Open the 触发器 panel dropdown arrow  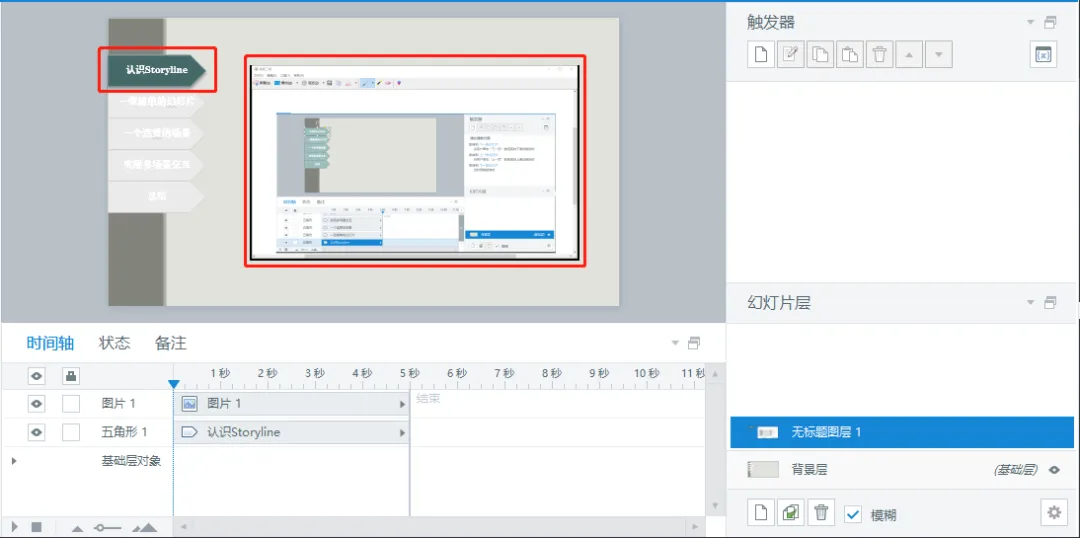(x=1031, y=22)
